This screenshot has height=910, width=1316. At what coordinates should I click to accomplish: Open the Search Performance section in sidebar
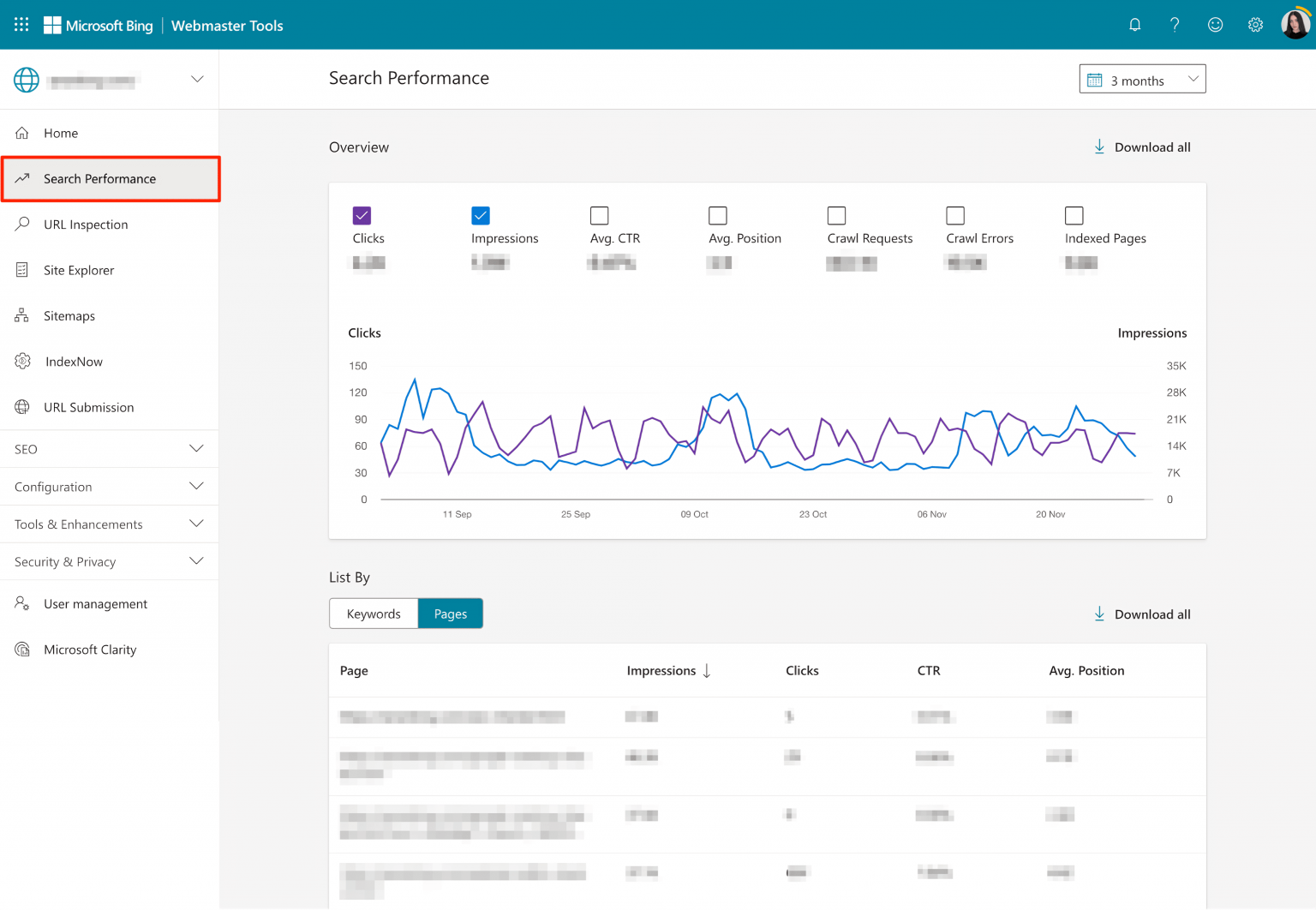click(99, 178)
